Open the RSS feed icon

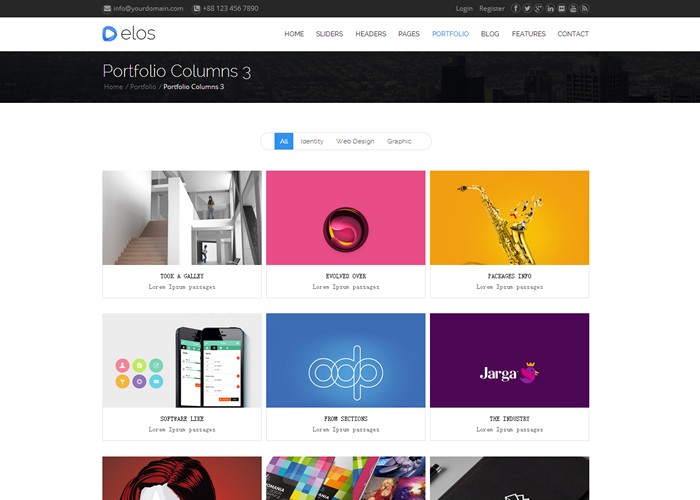584,8
